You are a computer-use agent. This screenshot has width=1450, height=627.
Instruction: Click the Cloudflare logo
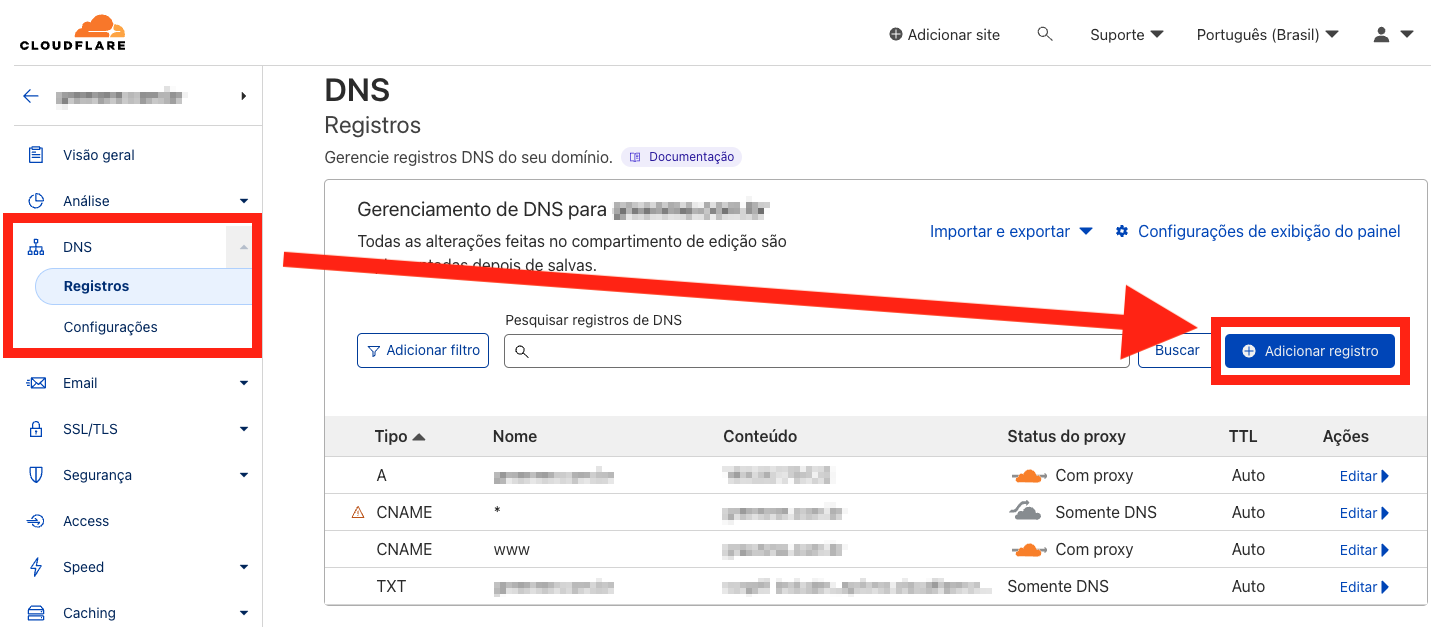point(74,31)
